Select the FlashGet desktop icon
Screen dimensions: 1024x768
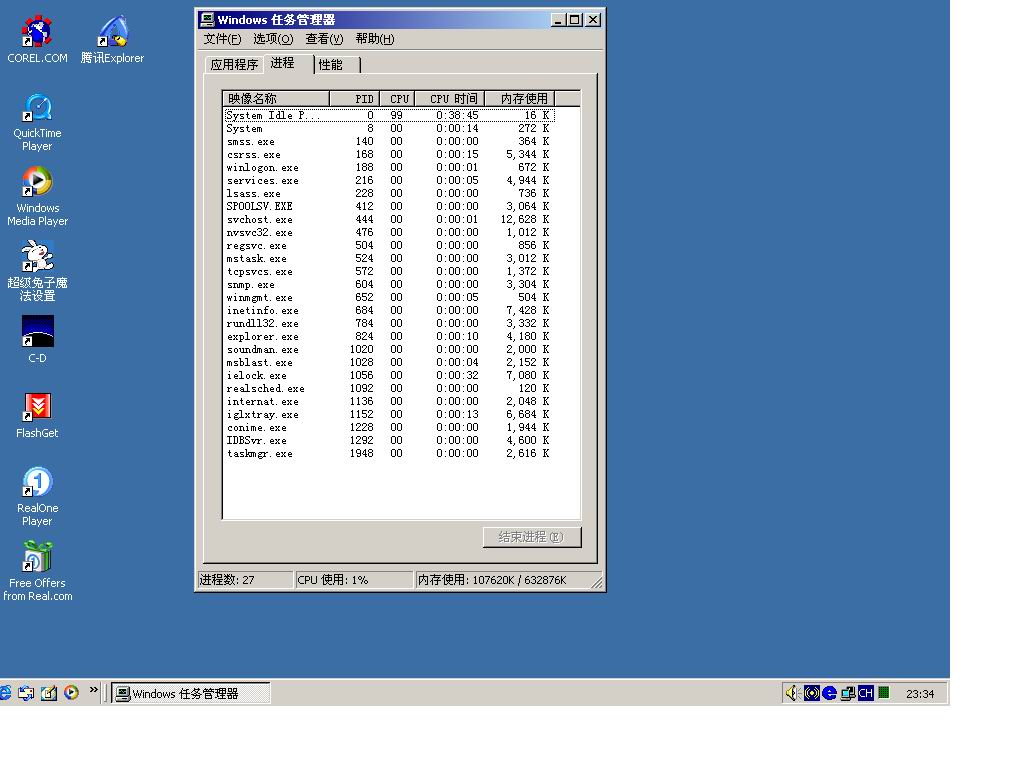click(37, 415)
